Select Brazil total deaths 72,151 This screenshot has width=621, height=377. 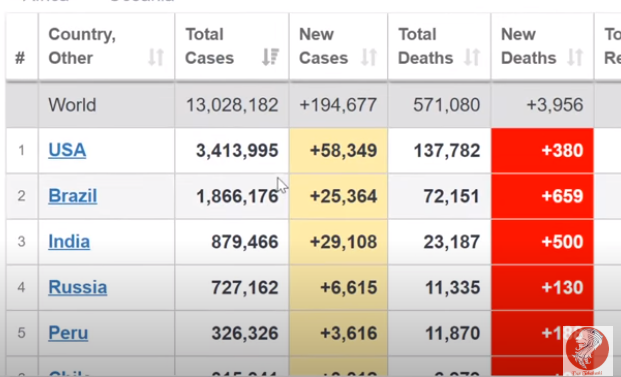coord(452,196)
